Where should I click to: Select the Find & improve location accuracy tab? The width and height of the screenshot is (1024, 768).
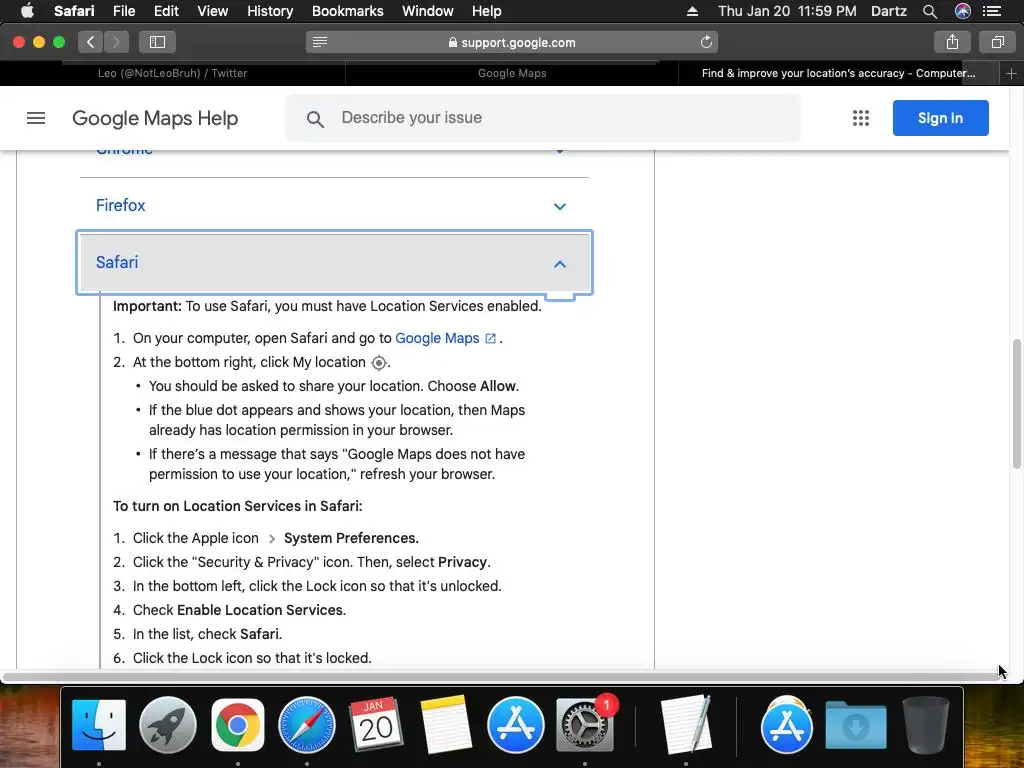839,74
